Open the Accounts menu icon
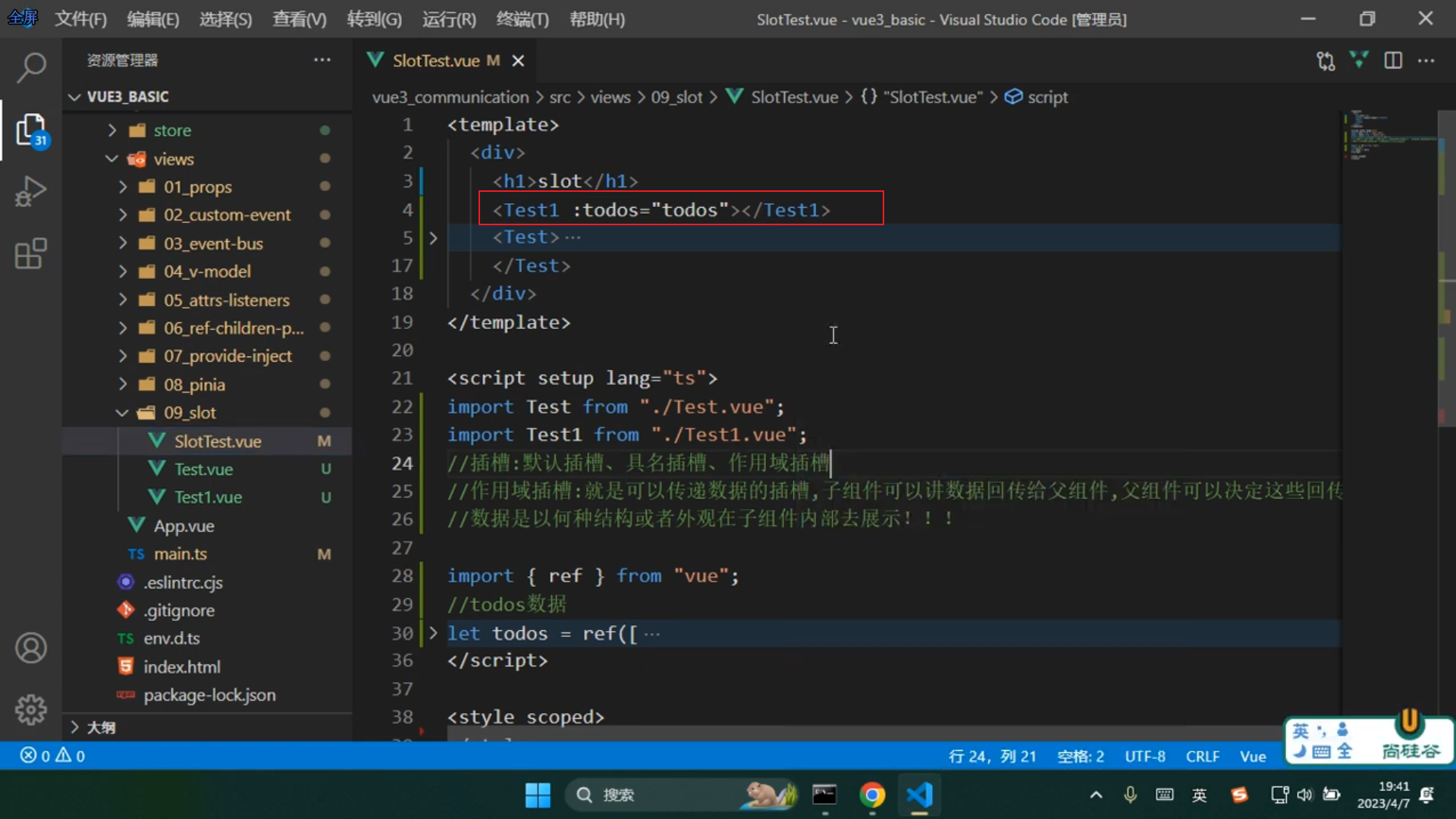This screenshot has height=819, width=1456. [30, 648]
